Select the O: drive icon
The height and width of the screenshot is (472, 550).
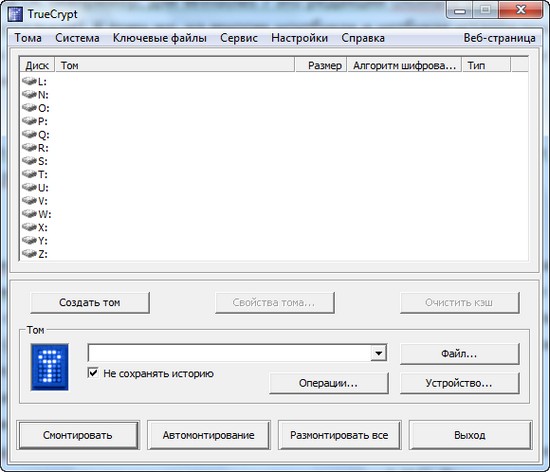29,108
